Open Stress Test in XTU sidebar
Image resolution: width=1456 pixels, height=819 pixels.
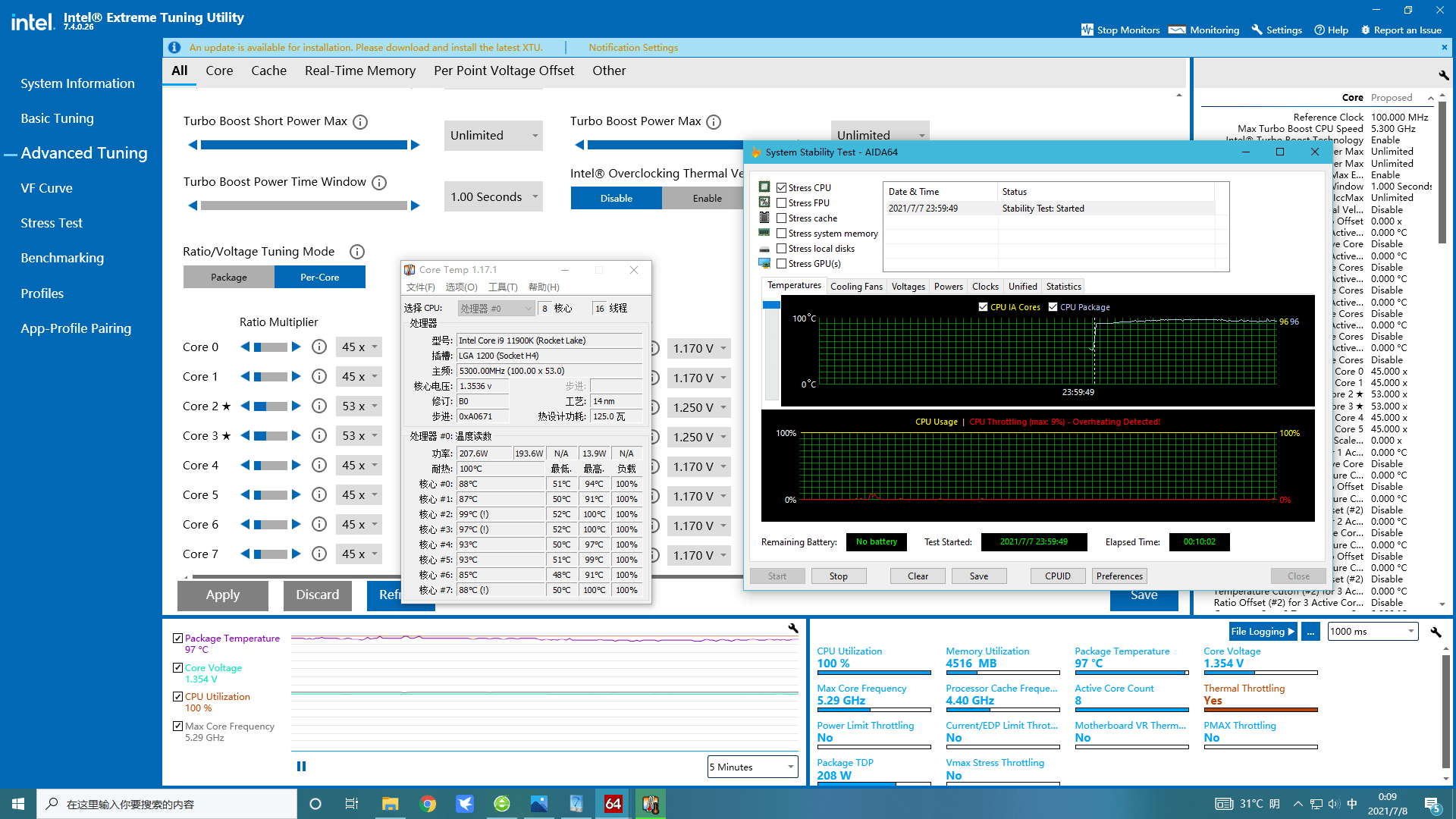[x=52, y=223]
